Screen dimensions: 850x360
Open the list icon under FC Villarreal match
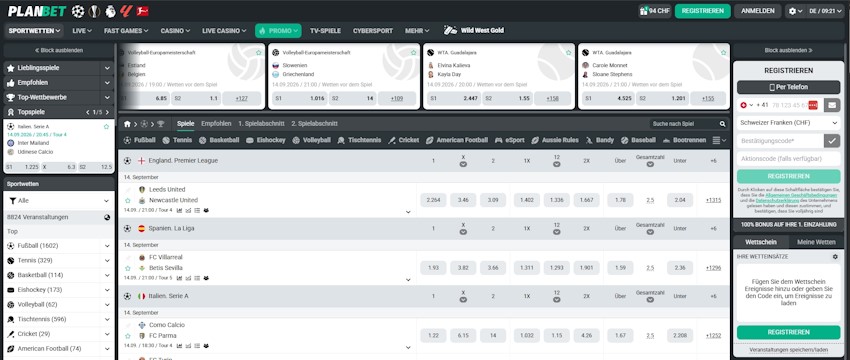[x=197, y=278]
